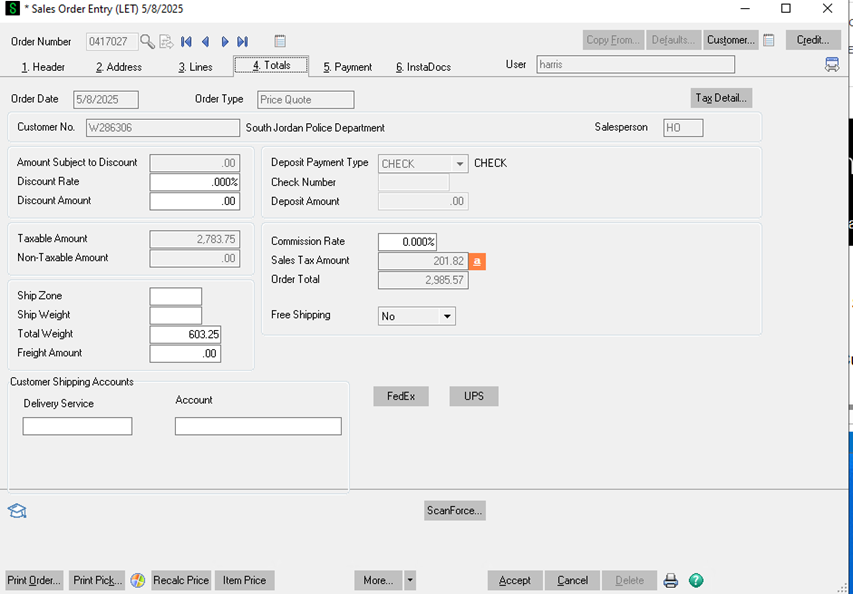This screenshot has width=853, height=594.
Task: Click the memo icon beside Customer button
Action: [769, 40]
